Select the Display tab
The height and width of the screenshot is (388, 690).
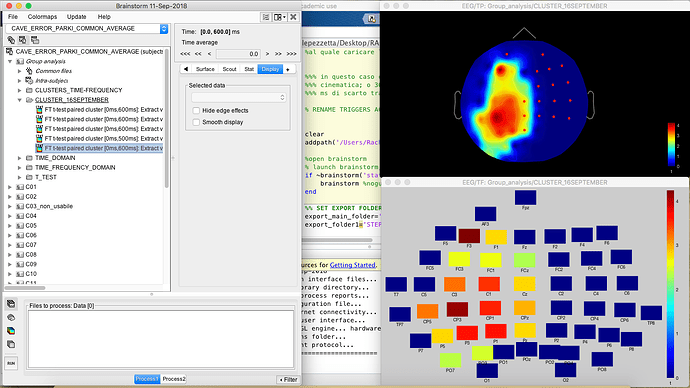(x=270, y=69)
